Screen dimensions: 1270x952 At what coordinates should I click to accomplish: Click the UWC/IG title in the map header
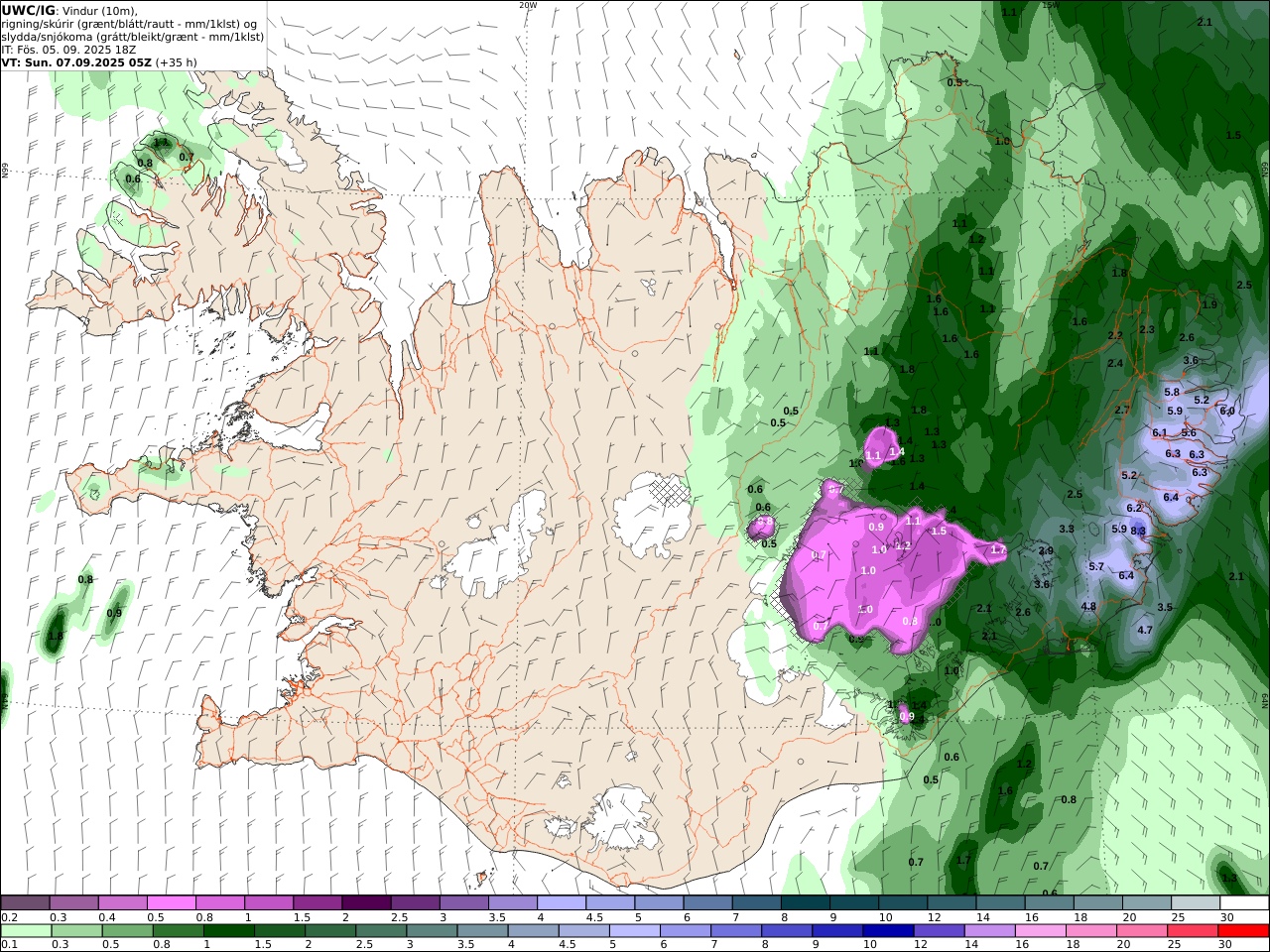29,11
